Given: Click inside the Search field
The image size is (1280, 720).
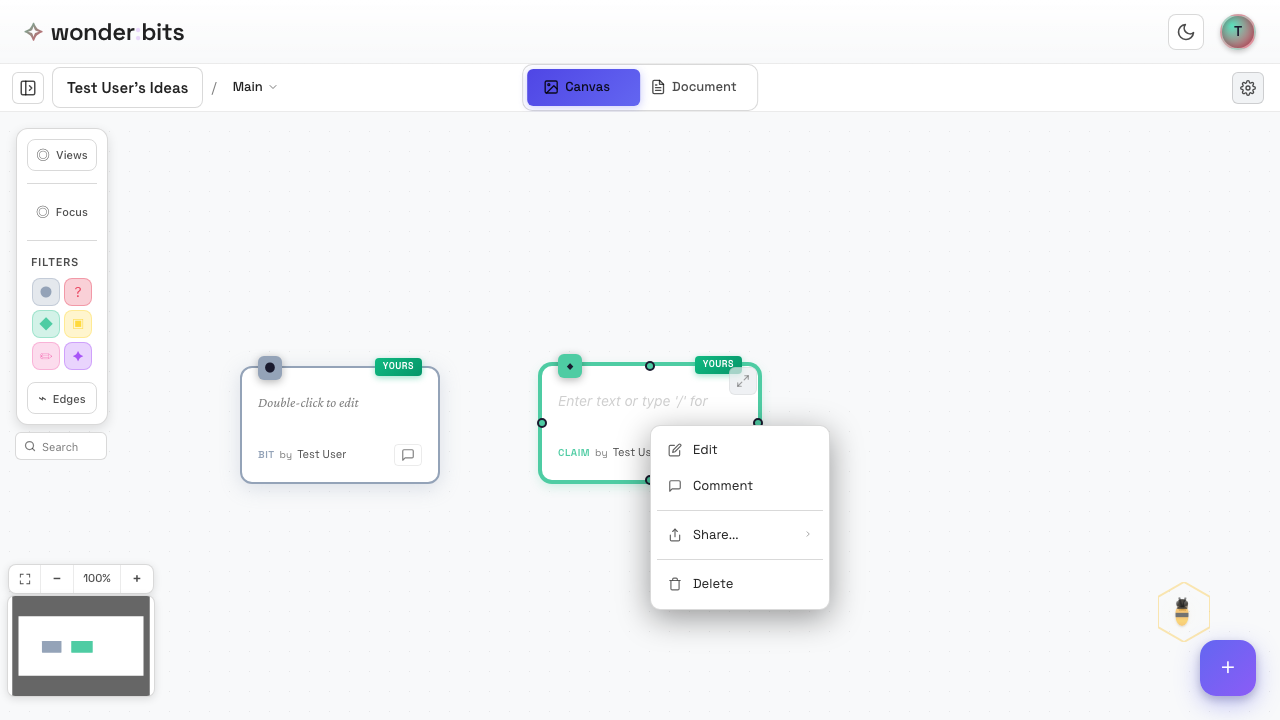Looking at the screenshot, I should coord(61,446).
